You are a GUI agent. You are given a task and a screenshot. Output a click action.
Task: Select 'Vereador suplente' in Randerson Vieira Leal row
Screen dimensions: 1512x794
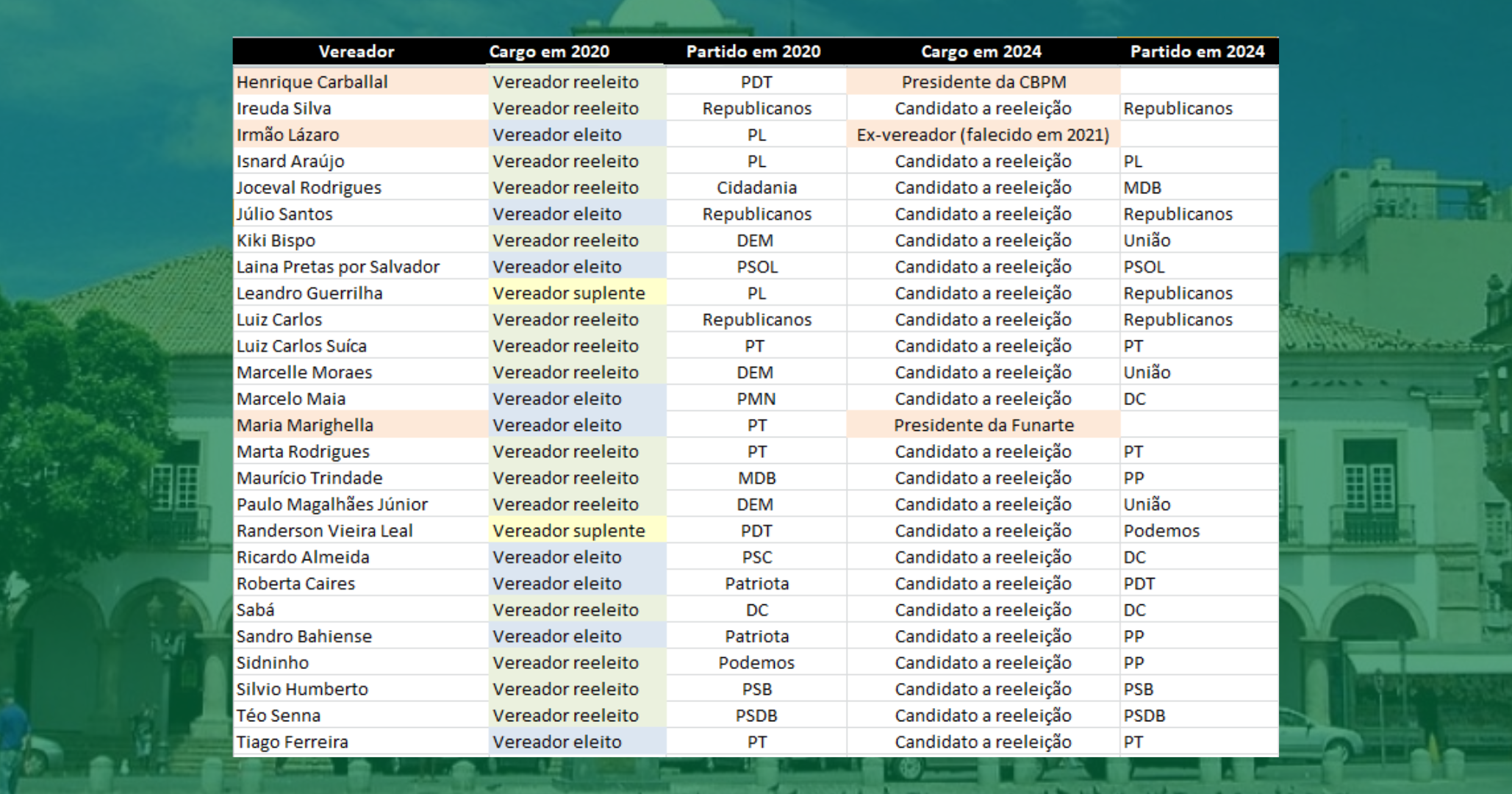pos(577,532)
